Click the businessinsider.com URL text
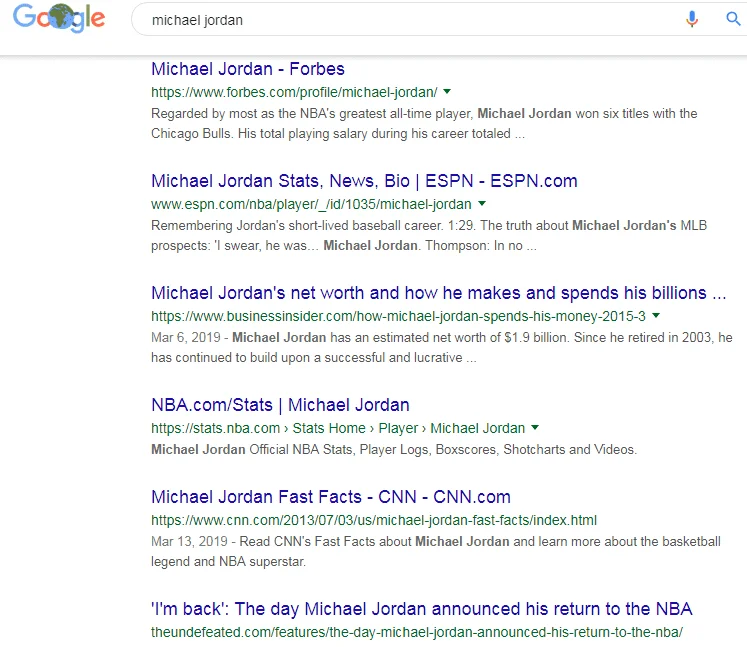This screenshot has width=747, height=647. point(398,316)
